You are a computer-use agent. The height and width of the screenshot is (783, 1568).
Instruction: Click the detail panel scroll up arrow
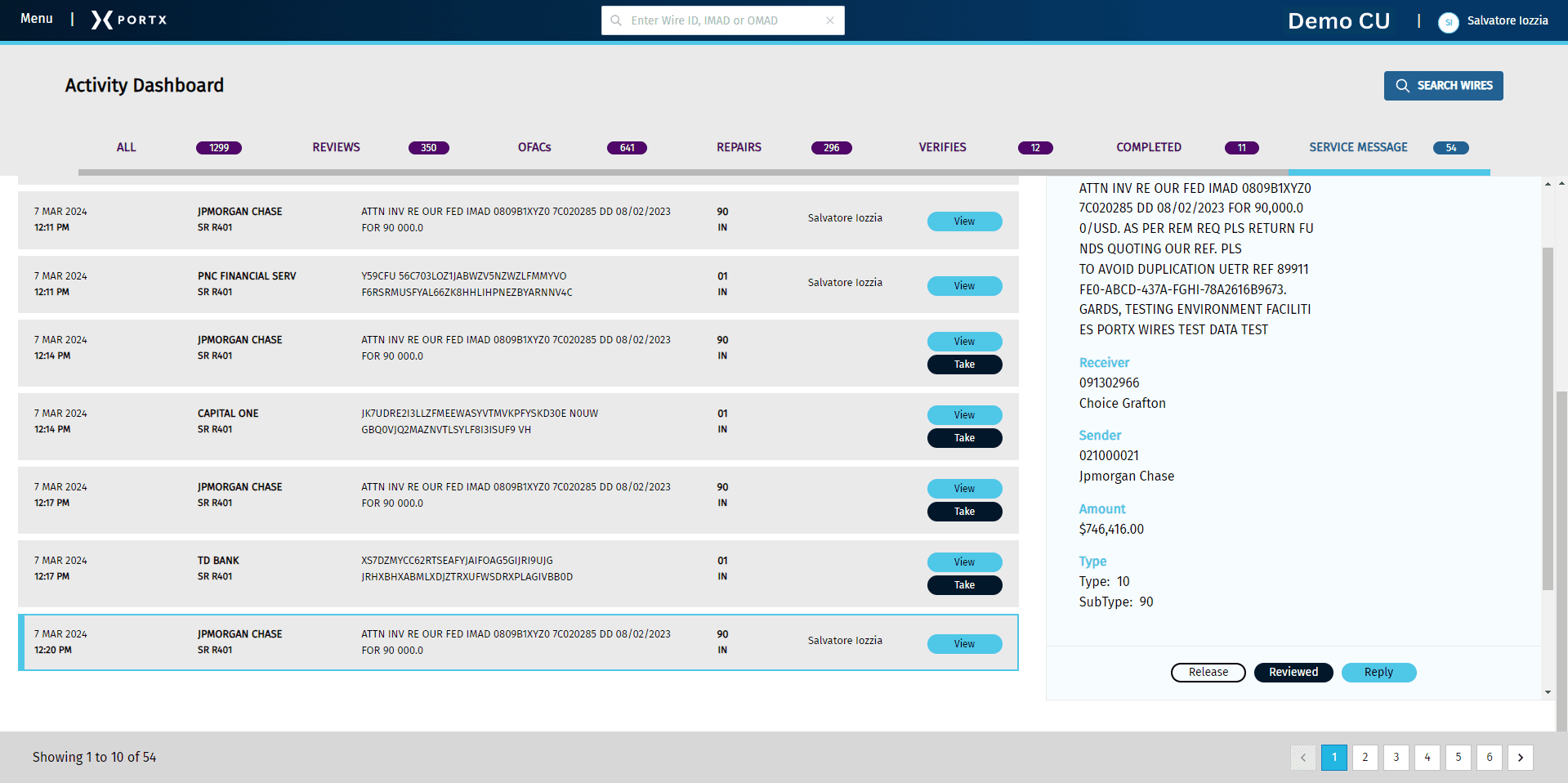click(1548, 184)
